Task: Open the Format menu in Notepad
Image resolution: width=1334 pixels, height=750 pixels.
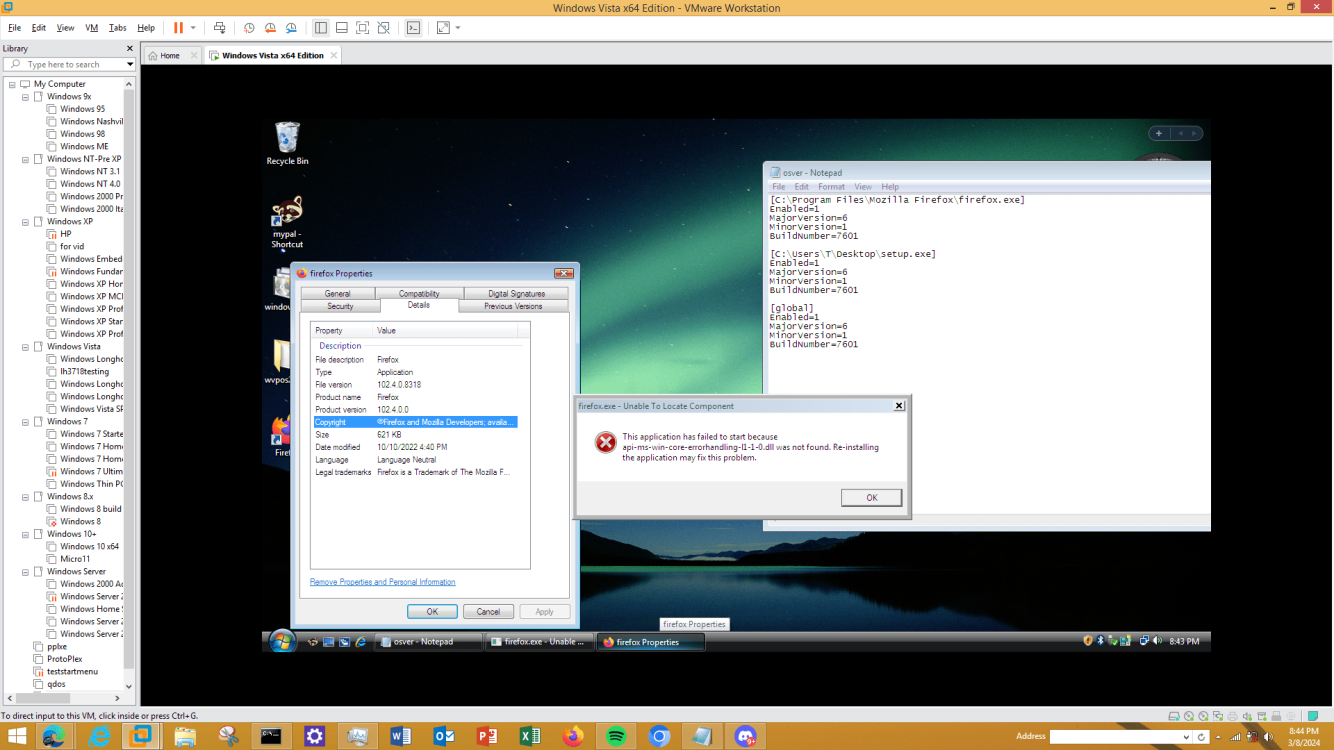Action: tap(831, 186)
